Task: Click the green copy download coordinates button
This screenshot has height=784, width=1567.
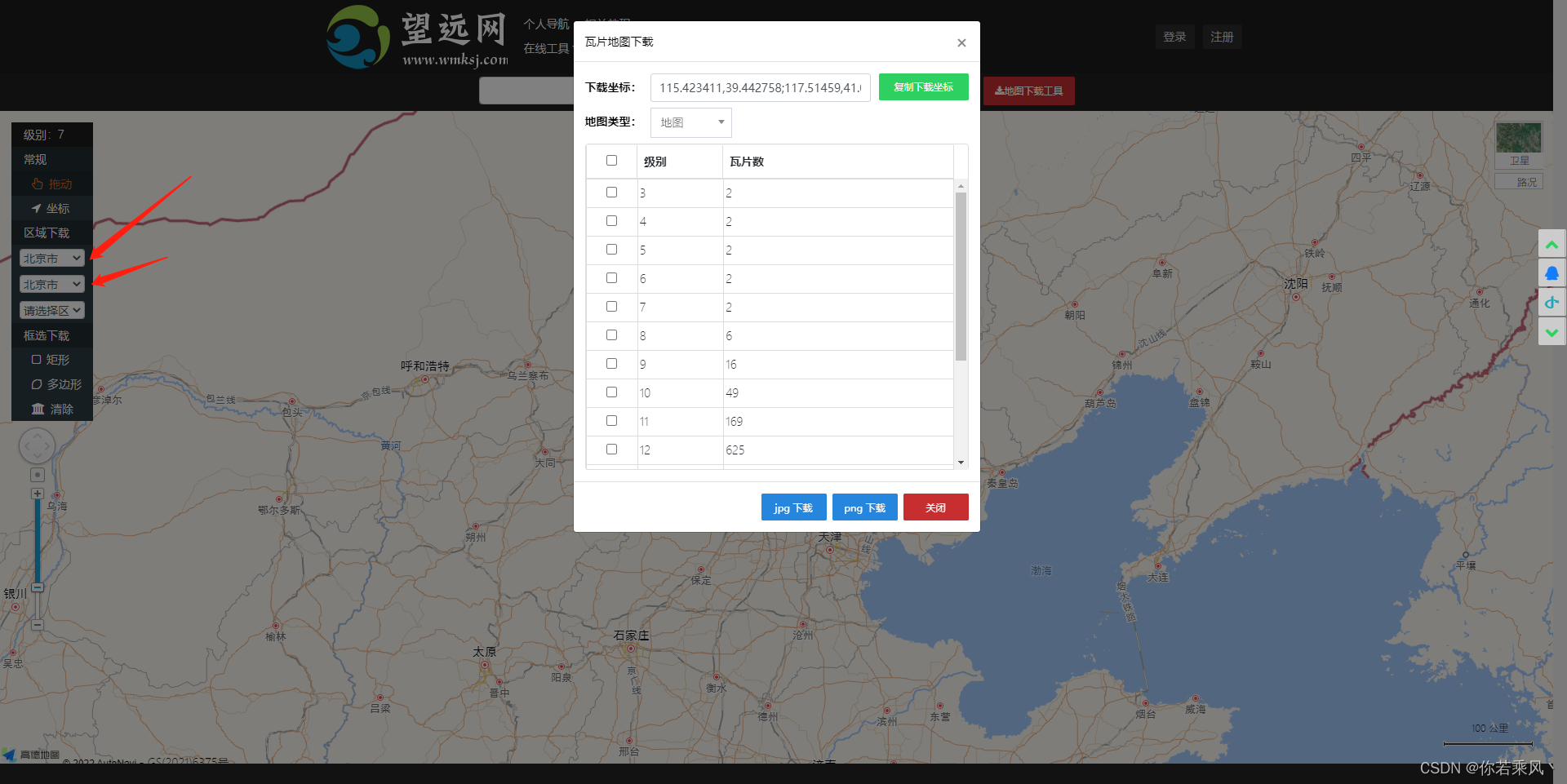Action: click(x=923, y=87)
